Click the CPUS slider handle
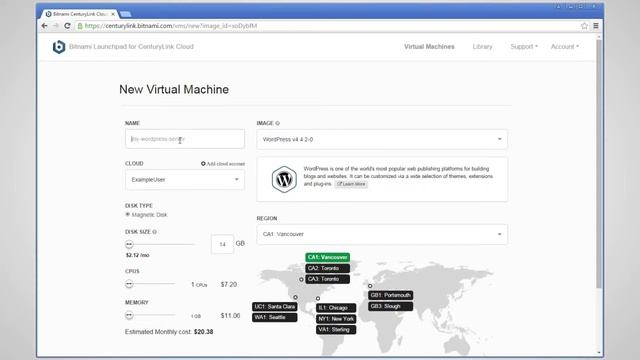 coord(129,284)
